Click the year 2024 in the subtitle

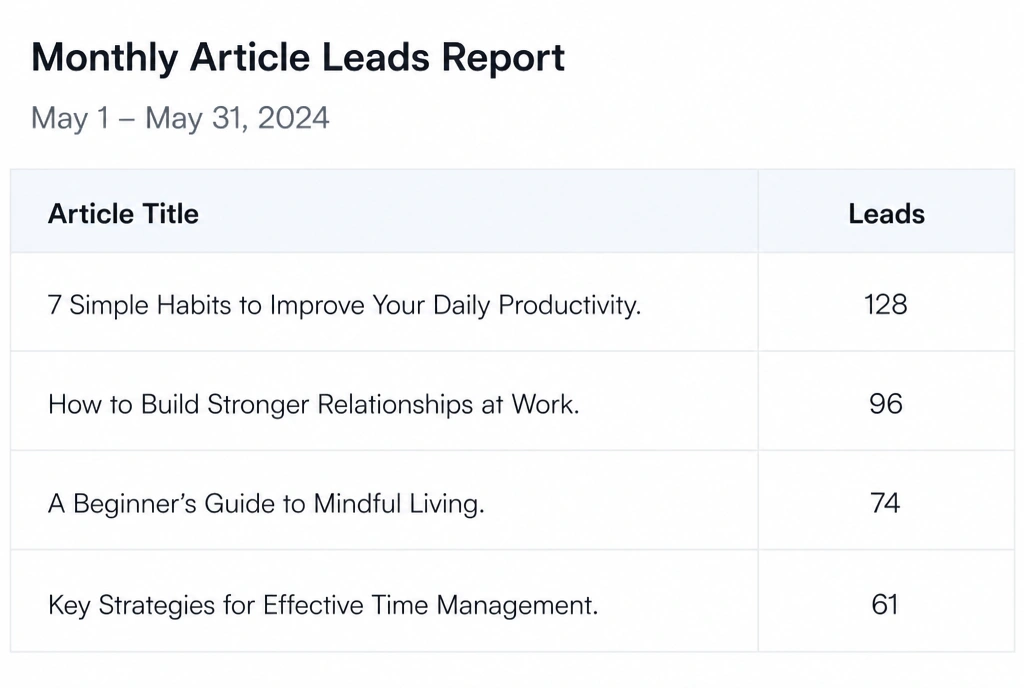tap(293, 118)
